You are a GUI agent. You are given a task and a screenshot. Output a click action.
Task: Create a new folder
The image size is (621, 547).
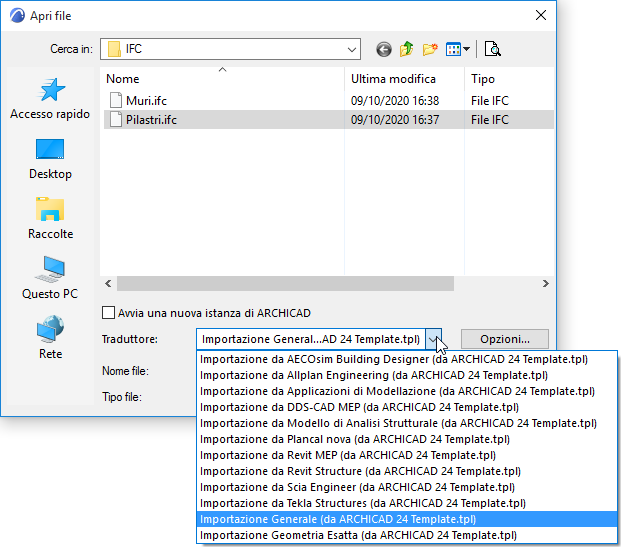430,50
